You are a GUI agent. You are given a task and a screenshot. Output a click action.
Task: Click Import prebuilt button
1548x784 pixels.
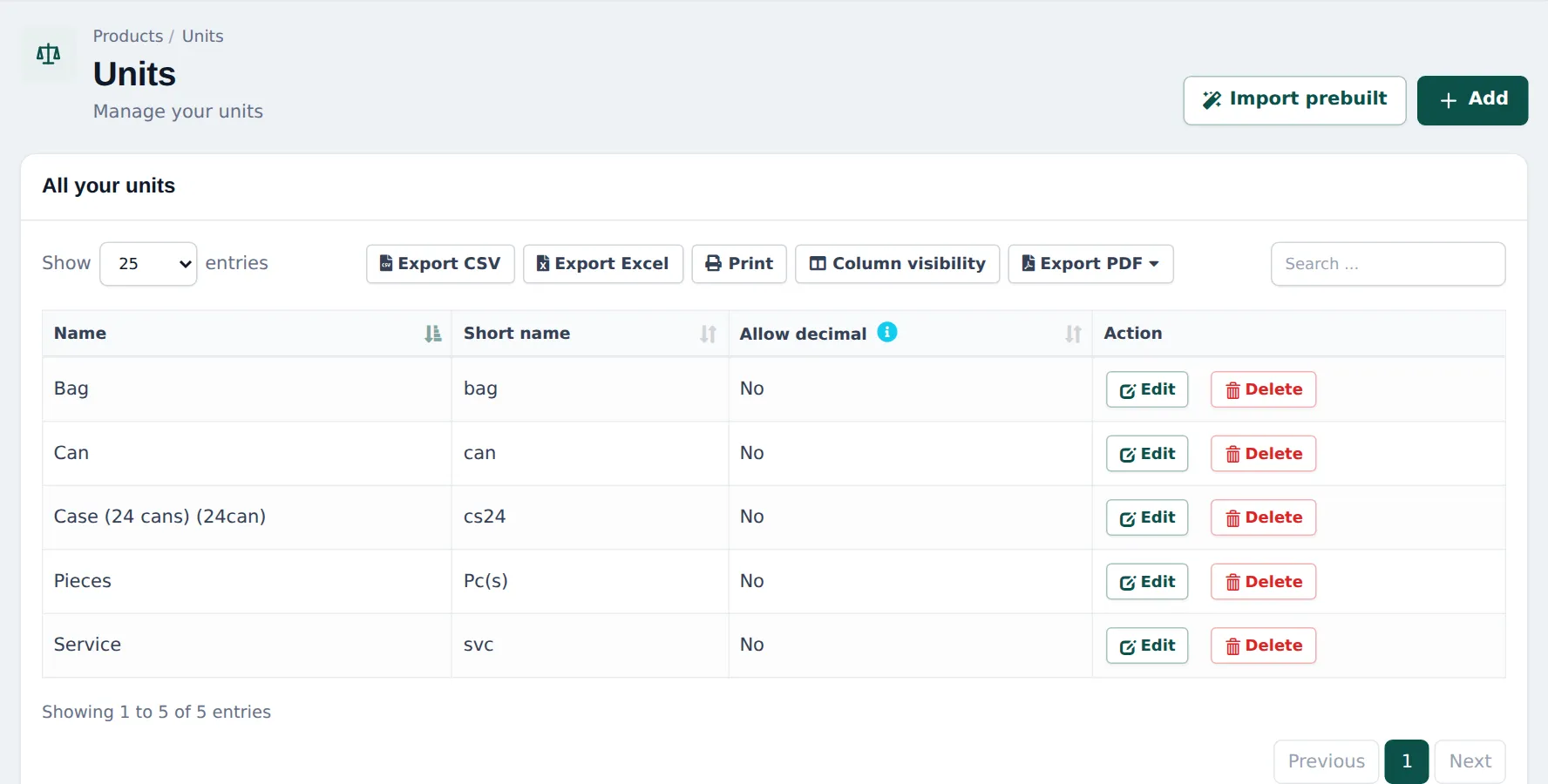pyautogui.click(x=1294, y=100)
